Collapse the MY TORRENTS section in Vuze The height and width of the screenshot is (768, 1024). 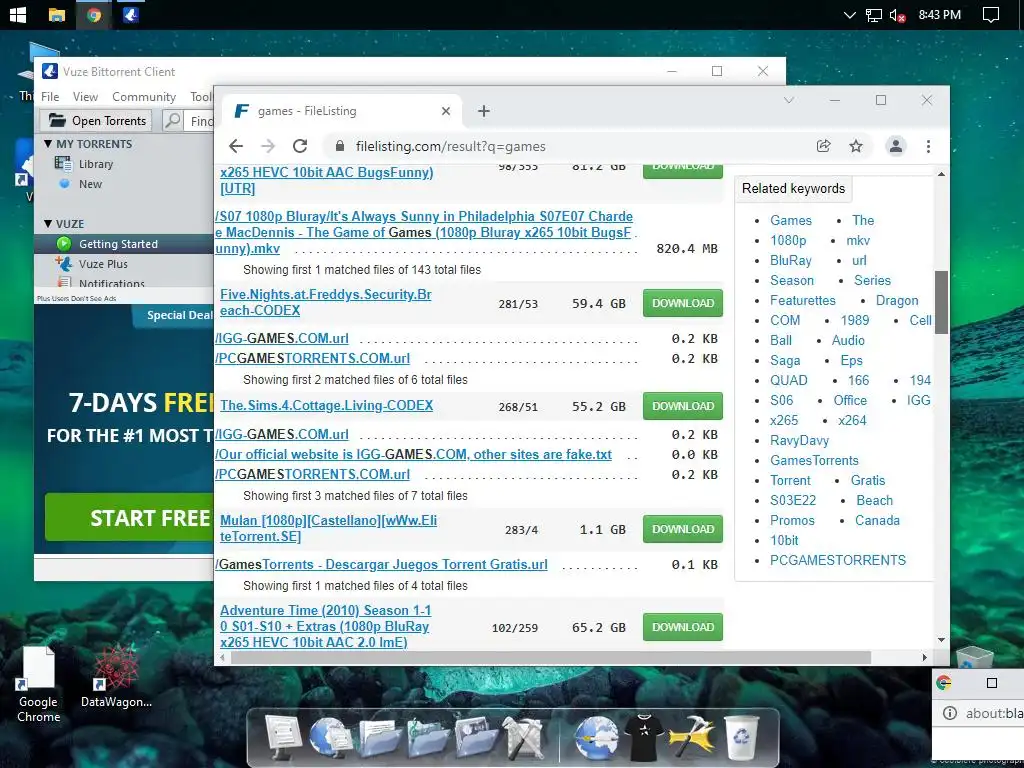(48, 144)
